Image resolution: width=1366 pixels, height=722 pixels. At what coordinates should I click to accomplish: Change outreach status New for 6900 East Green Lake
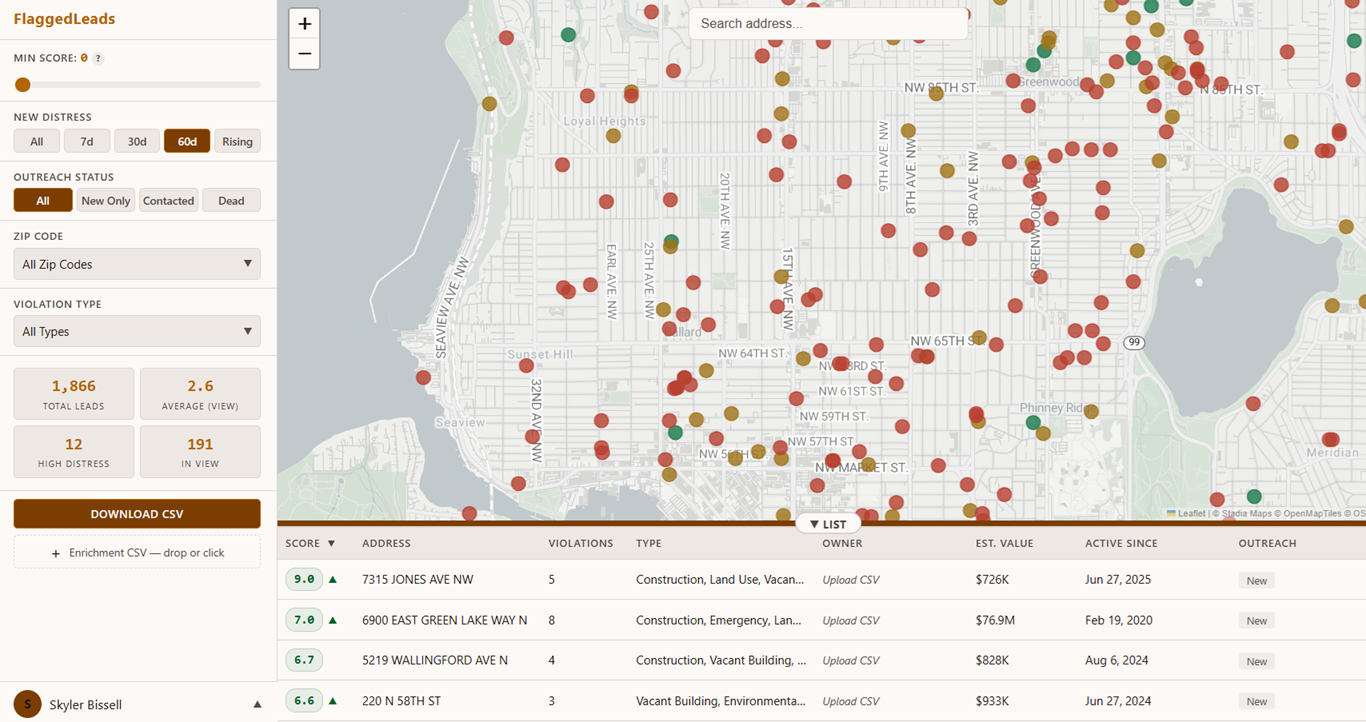coord(1256,621)
